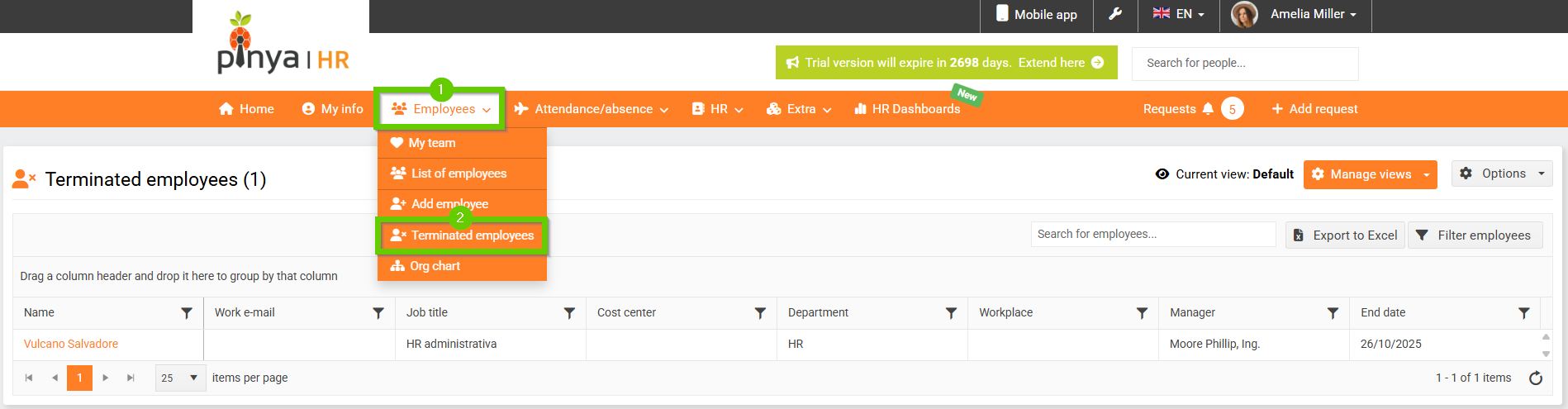Click Filter employees button
Viewport: 1568px width, 409px height.
[1475, 235]
